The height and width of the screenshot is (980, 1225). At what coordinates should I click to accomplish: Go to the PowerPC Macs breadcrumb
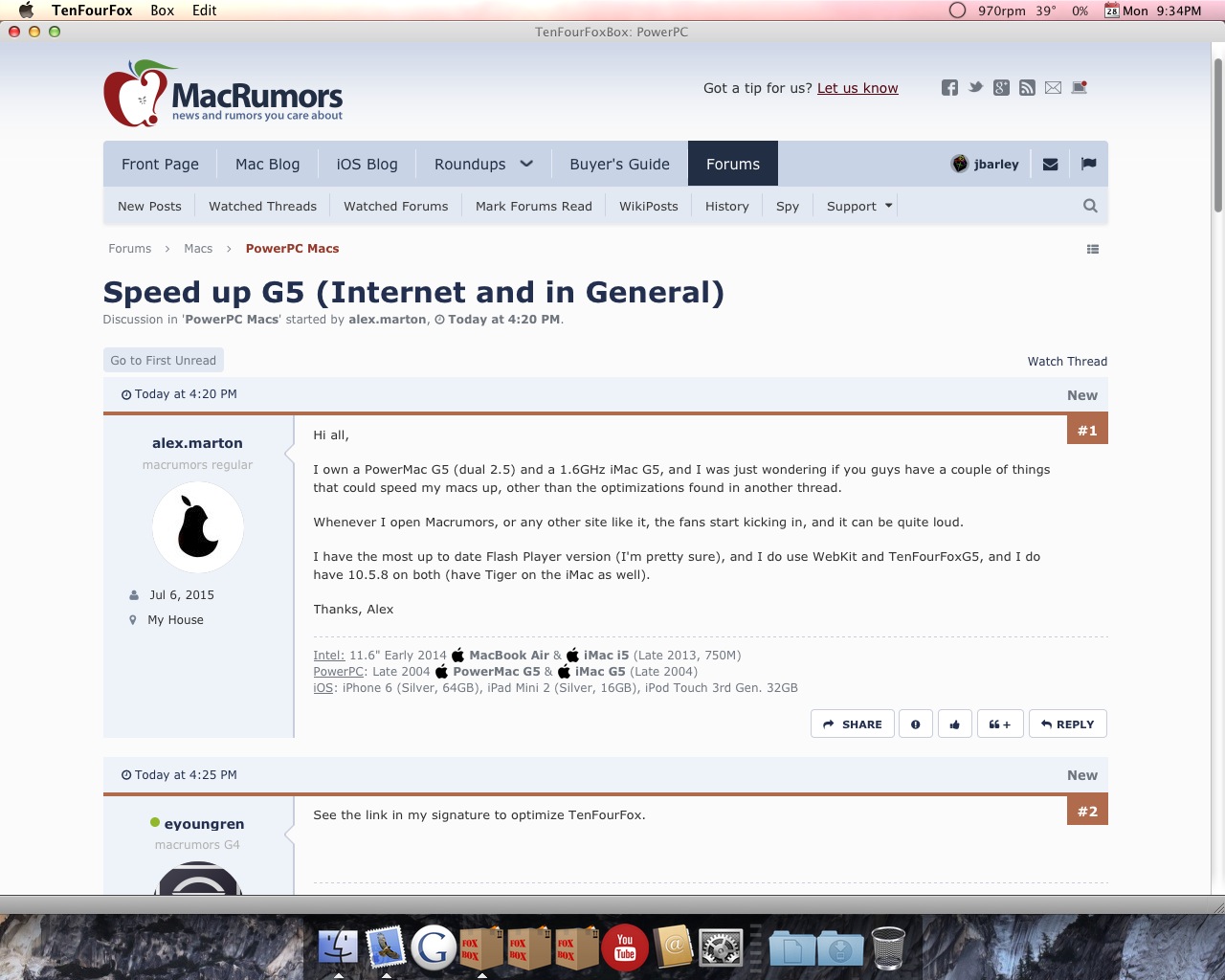(x=292, y=249)
